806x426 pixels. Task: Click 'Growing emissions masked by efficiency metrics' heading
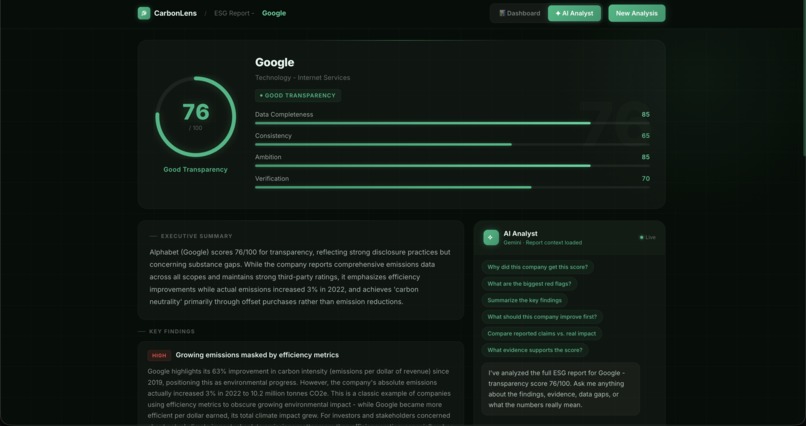coord(257,355)
